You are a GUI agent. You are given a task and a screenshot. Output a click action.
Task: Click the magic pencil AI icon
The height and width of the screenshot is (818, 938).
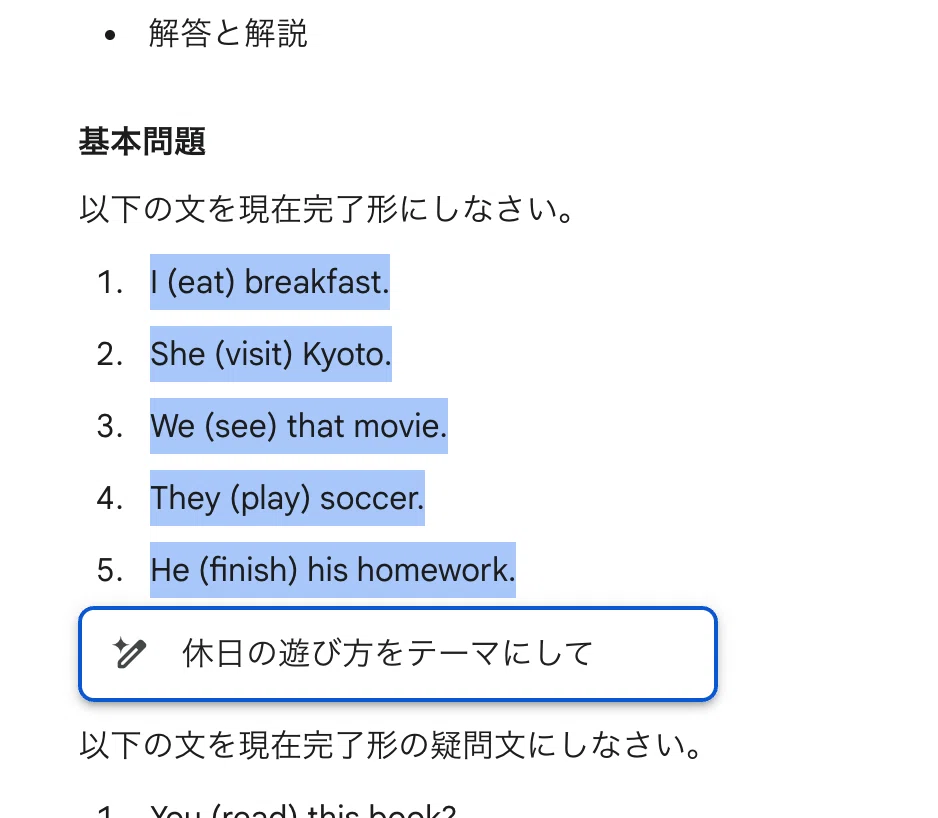point(129,653)
